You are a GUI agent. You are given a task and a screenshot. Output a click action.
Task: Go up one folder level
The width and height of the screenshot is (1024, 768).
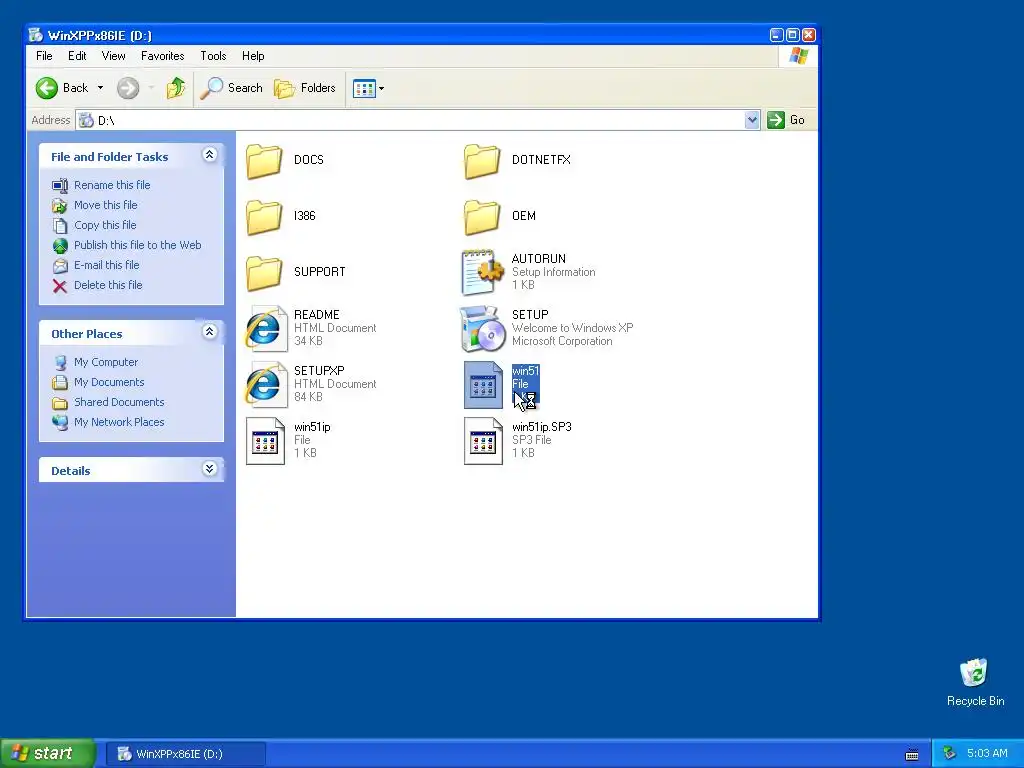(x=176, y=88)
